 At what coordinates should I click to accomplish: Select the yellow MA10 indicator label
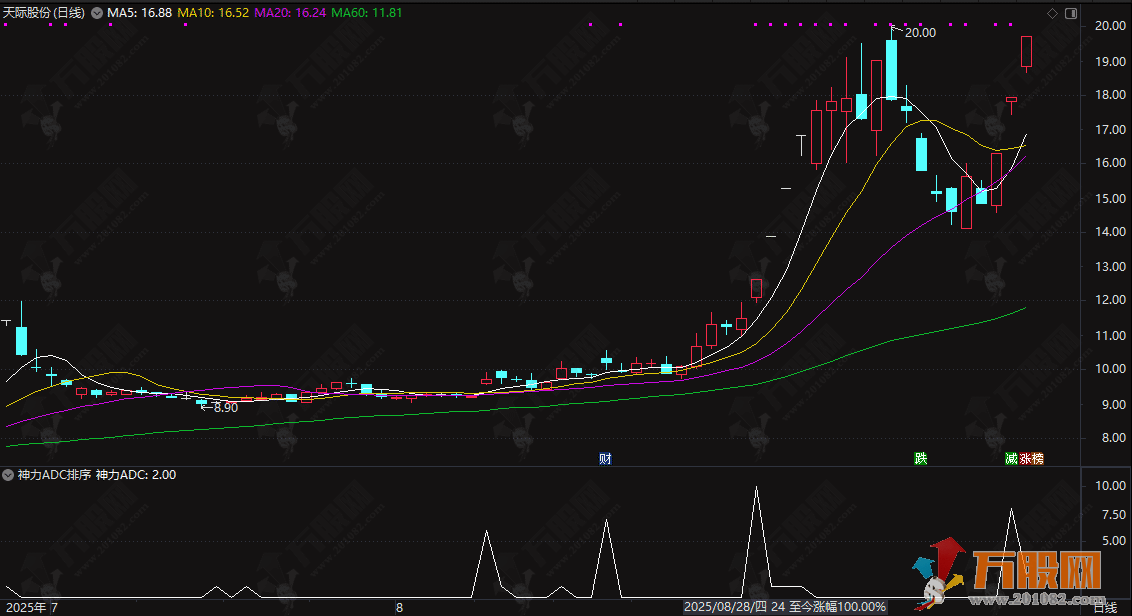click(213, 13)
